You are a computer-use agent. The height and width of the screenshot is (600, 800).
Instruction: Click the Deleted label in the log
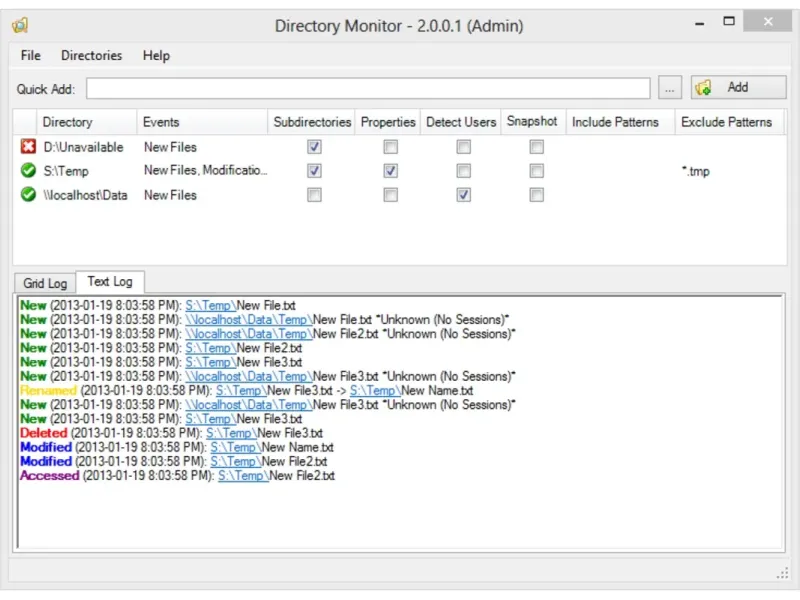click(43, 433)
